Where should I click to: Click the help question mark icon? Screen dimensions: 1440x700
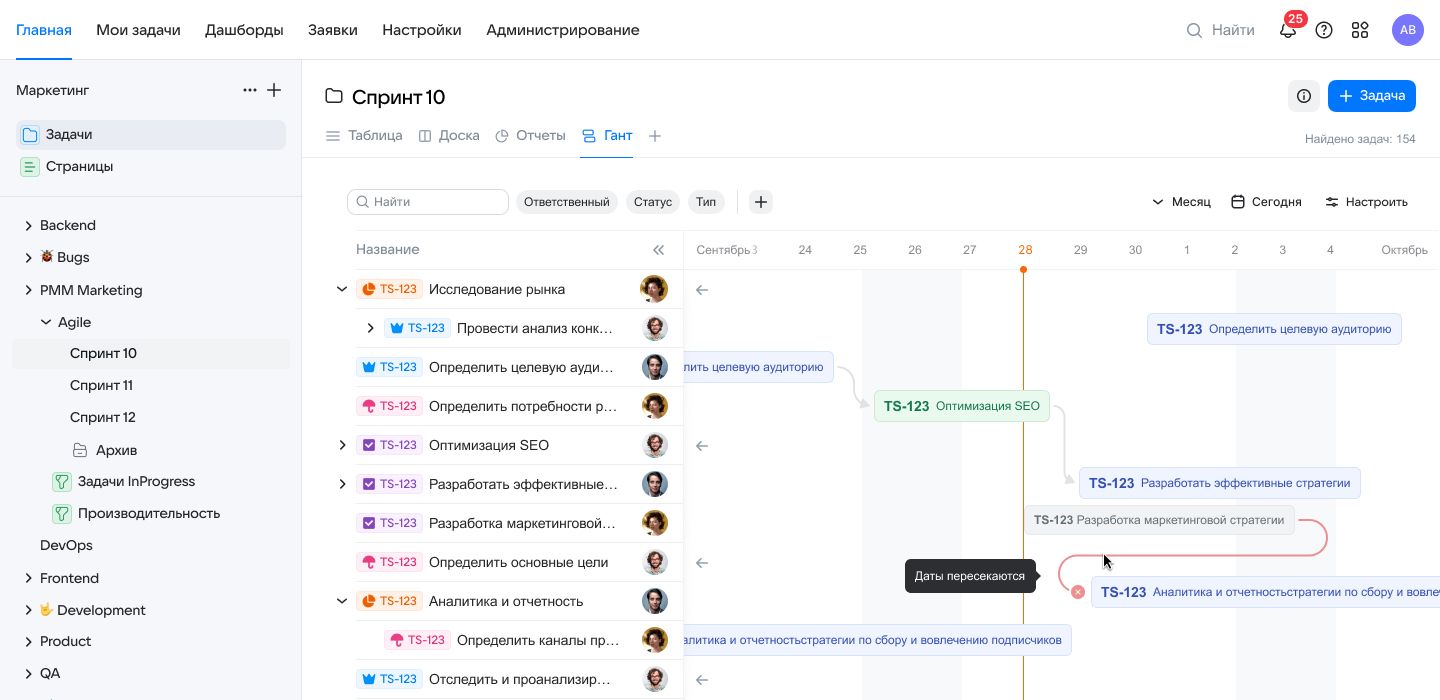click(1324, 30)
